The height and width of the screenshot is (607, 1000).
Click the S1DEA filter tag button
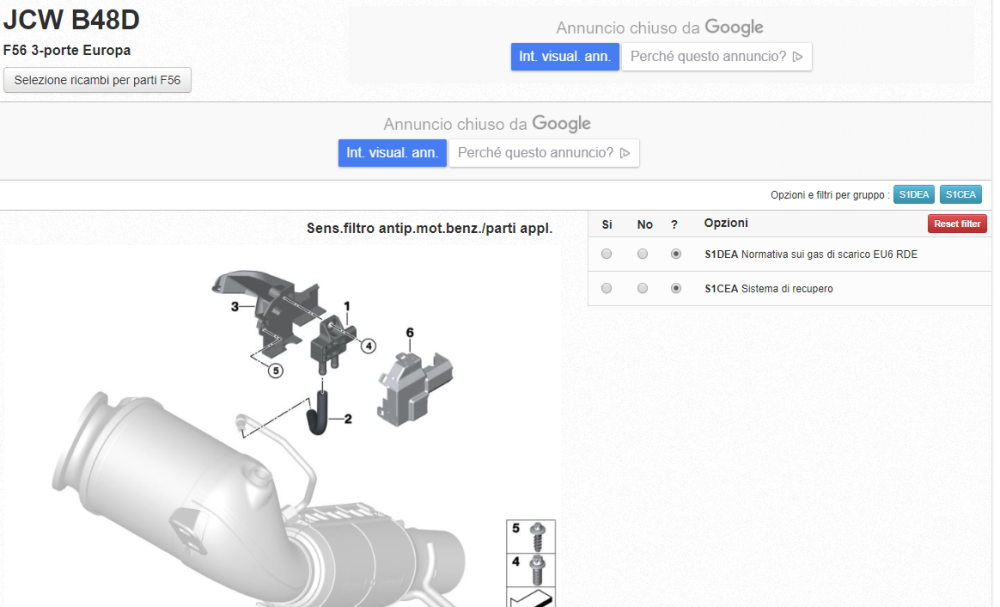point(914,194)
